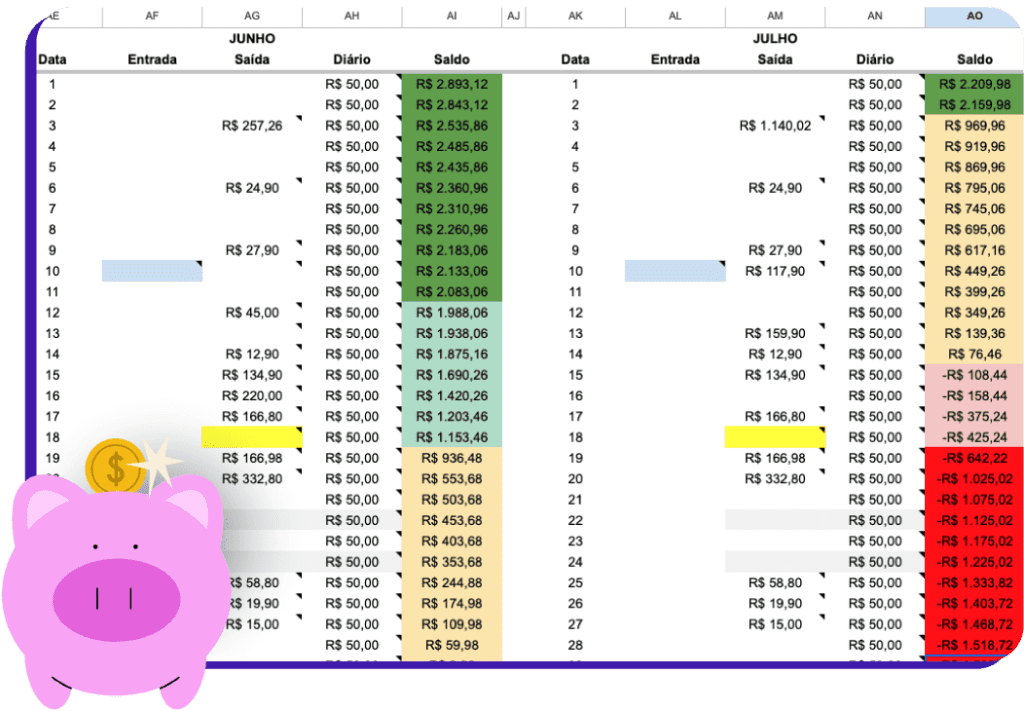Click the R$ 159,90 expense cell
The image size is (1024, 711).
pos(775,333)
